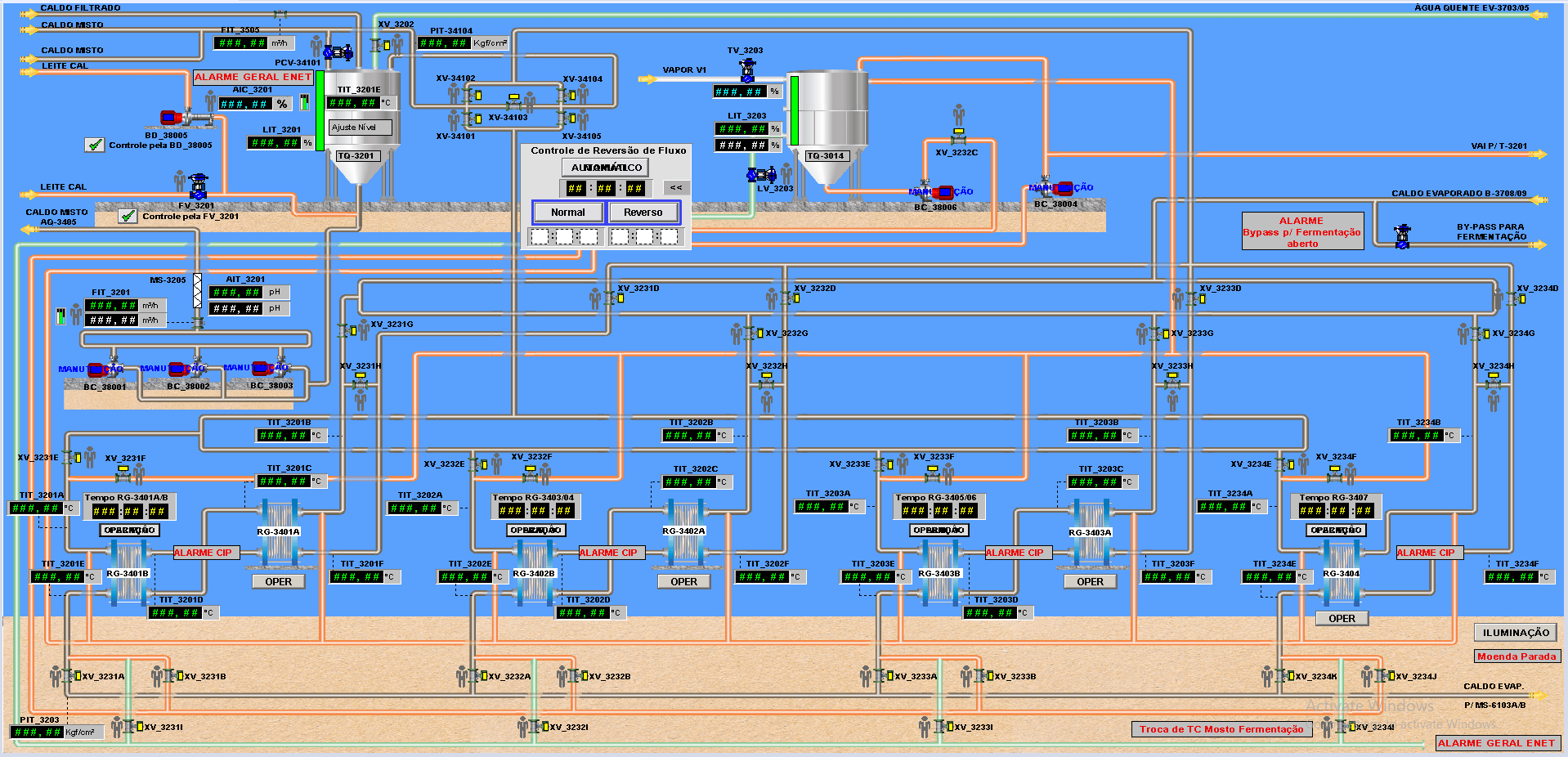Collapse flow reversal panel with << button
1568x757 pixels.
(x=676, y=188)
